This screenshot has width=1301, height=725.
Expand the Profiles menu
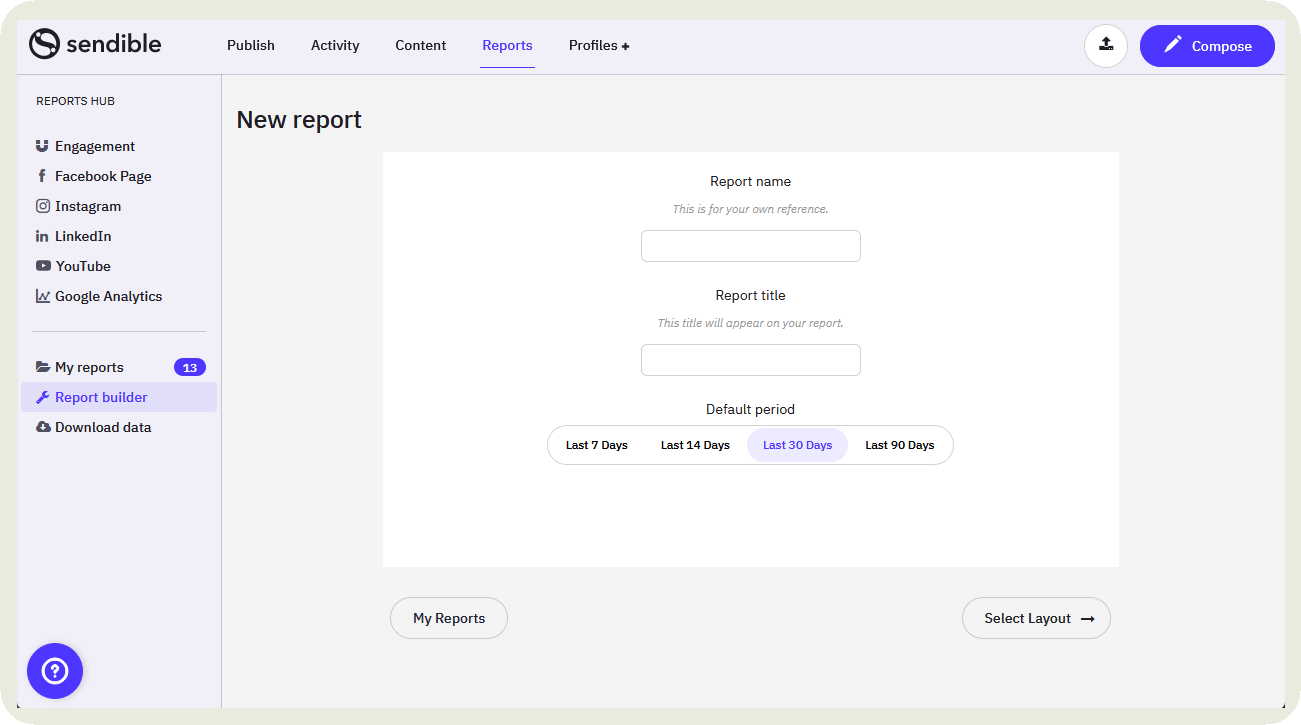(x=598, y=45)
